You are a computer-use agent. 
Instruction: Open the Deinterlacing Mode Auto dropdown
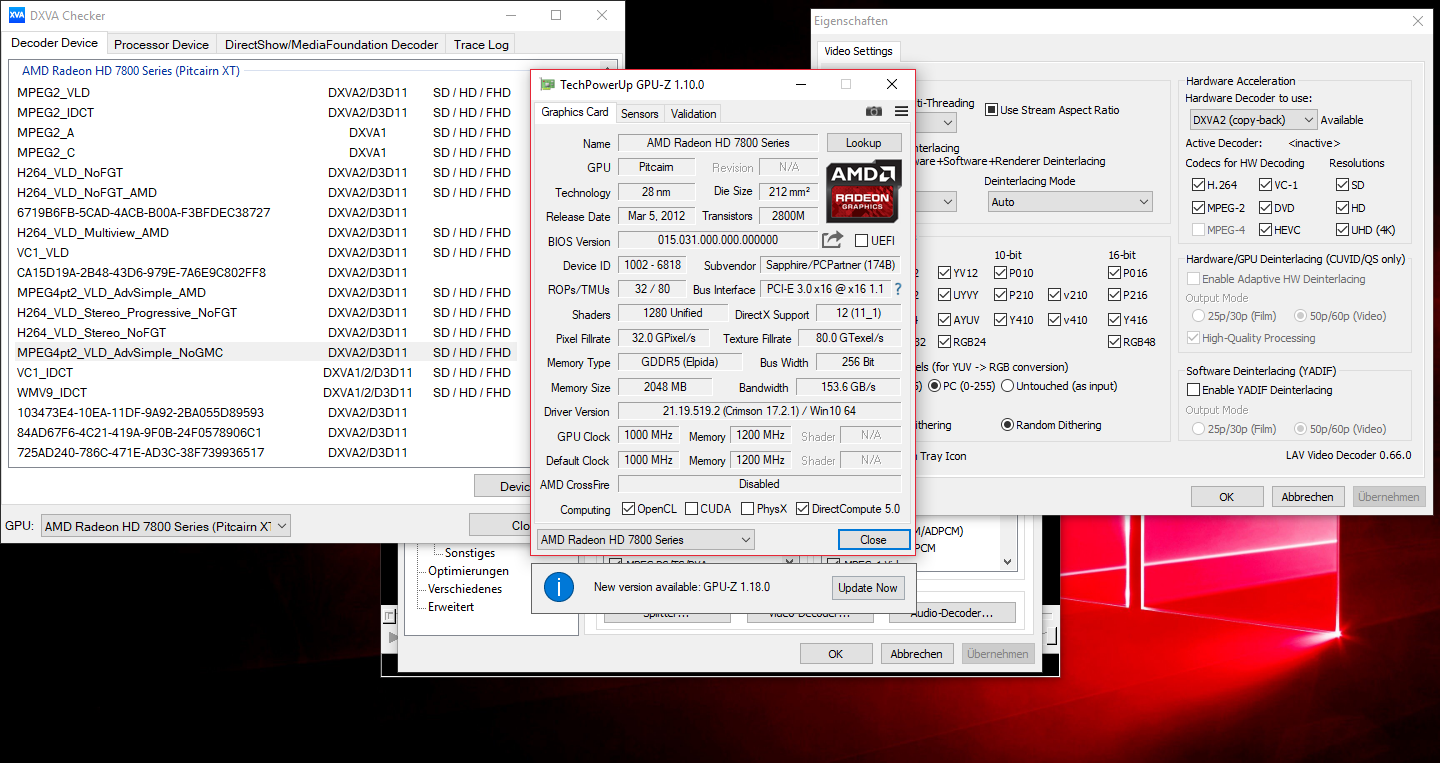click(x=1068, y=202)
